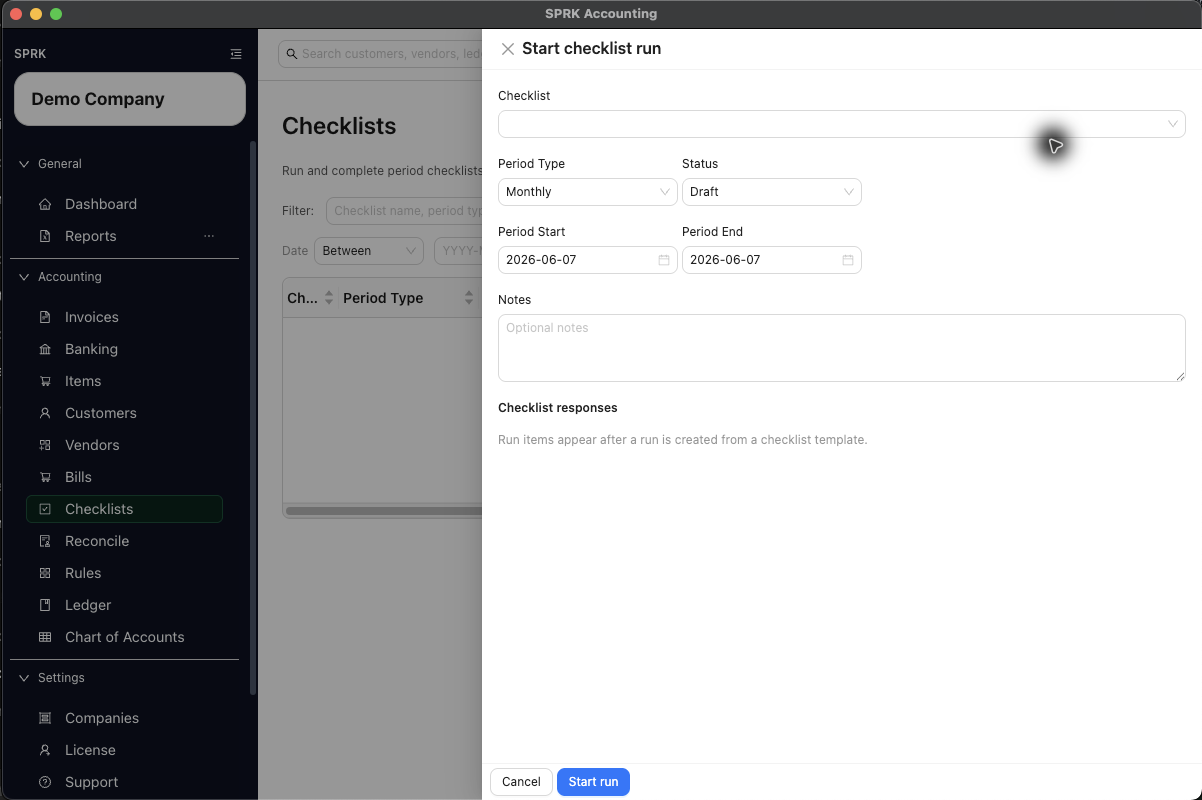The image size is (1202, 800).
Task: Click the Reports document icon
Action: 45,236
